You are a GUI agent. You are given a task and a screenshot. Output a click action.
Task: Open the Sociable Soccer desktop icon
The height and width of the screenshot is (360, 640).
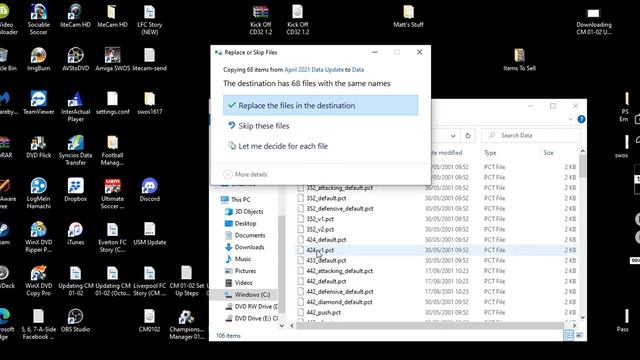point(38,20)
